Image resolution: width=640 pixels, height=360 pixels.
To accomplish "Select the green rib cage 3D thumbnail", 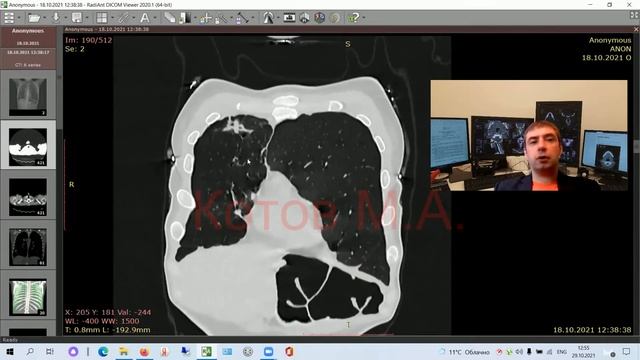I will click(x=28, y=297).
